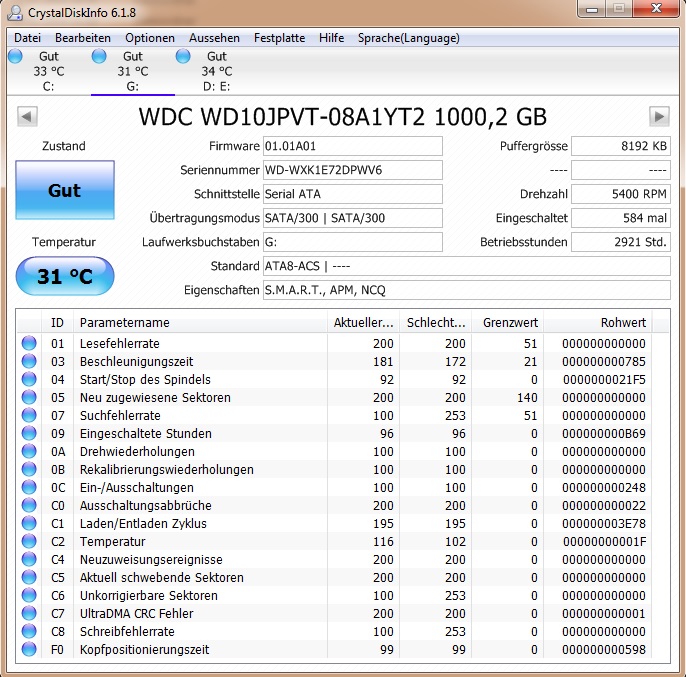The width and height of the screenshot is (686, 677).
Task: Click status icon for UltraDMA CRC Fehler
Action: coord(29,613)
